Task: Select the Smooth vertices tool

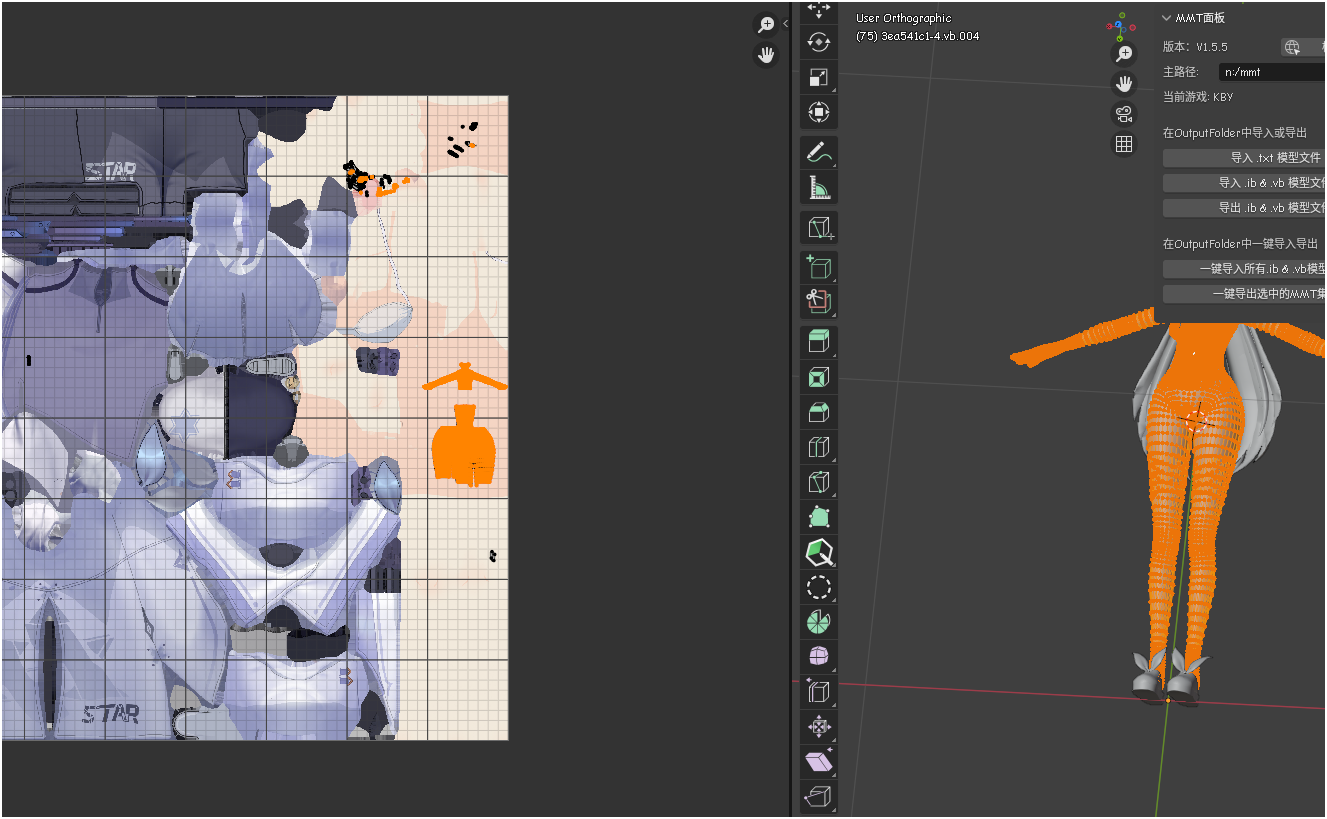Action: pyautogui.click(x=819, y=656)
